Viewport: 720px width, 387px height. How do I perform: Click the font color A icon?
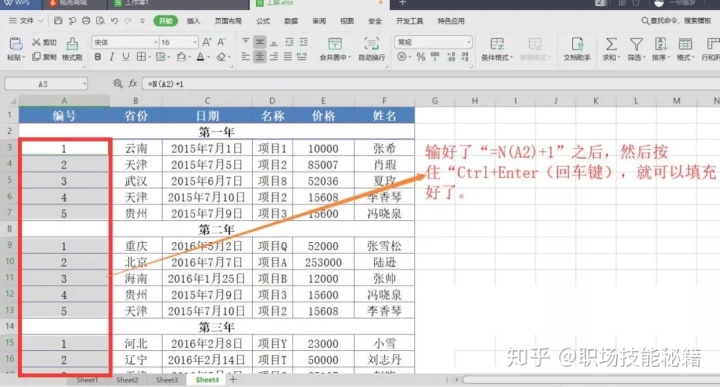click(201, 57)
